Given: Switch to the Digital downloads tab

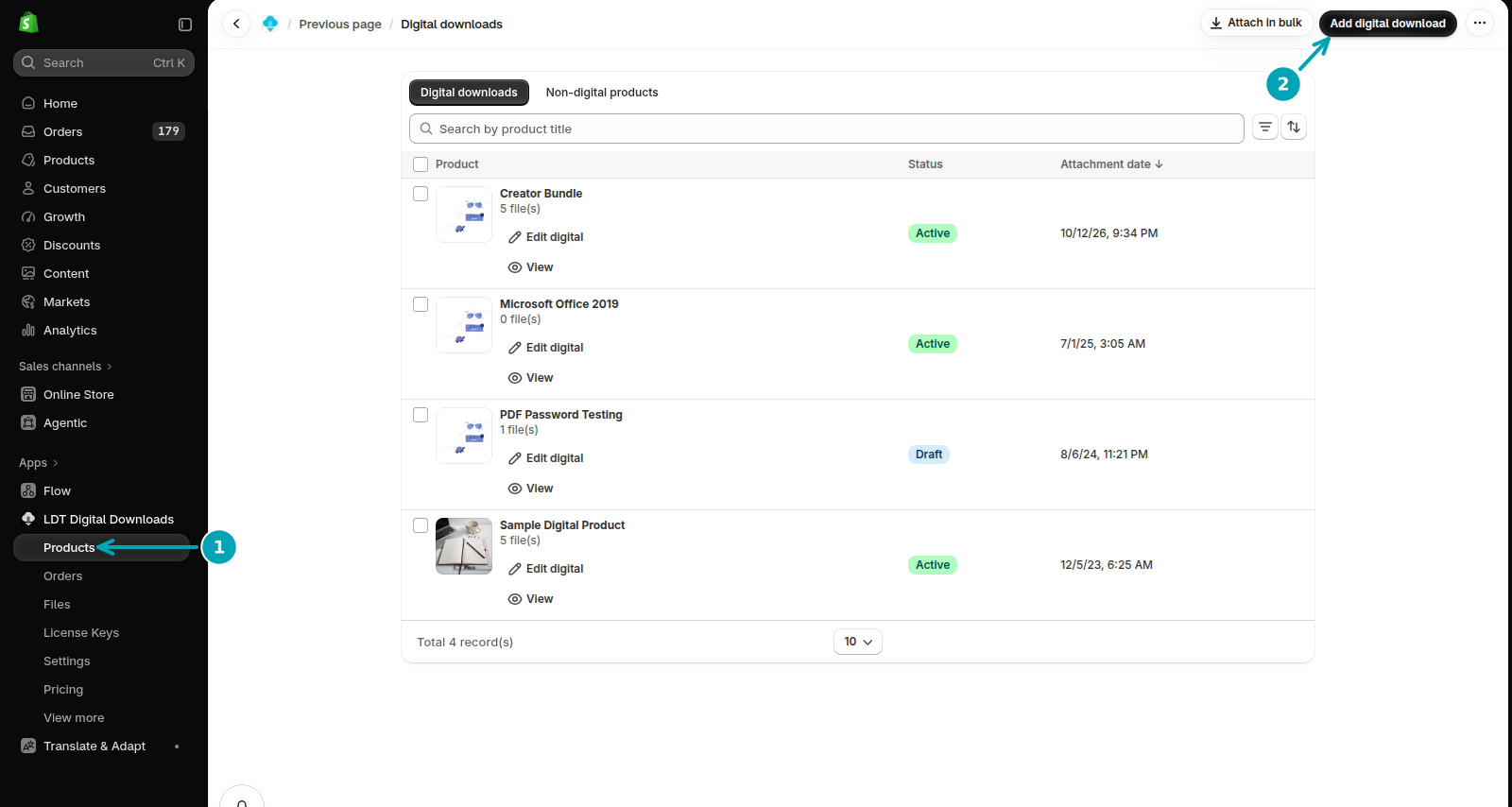Looking at the screenshot, I should [x=469, y=93].
